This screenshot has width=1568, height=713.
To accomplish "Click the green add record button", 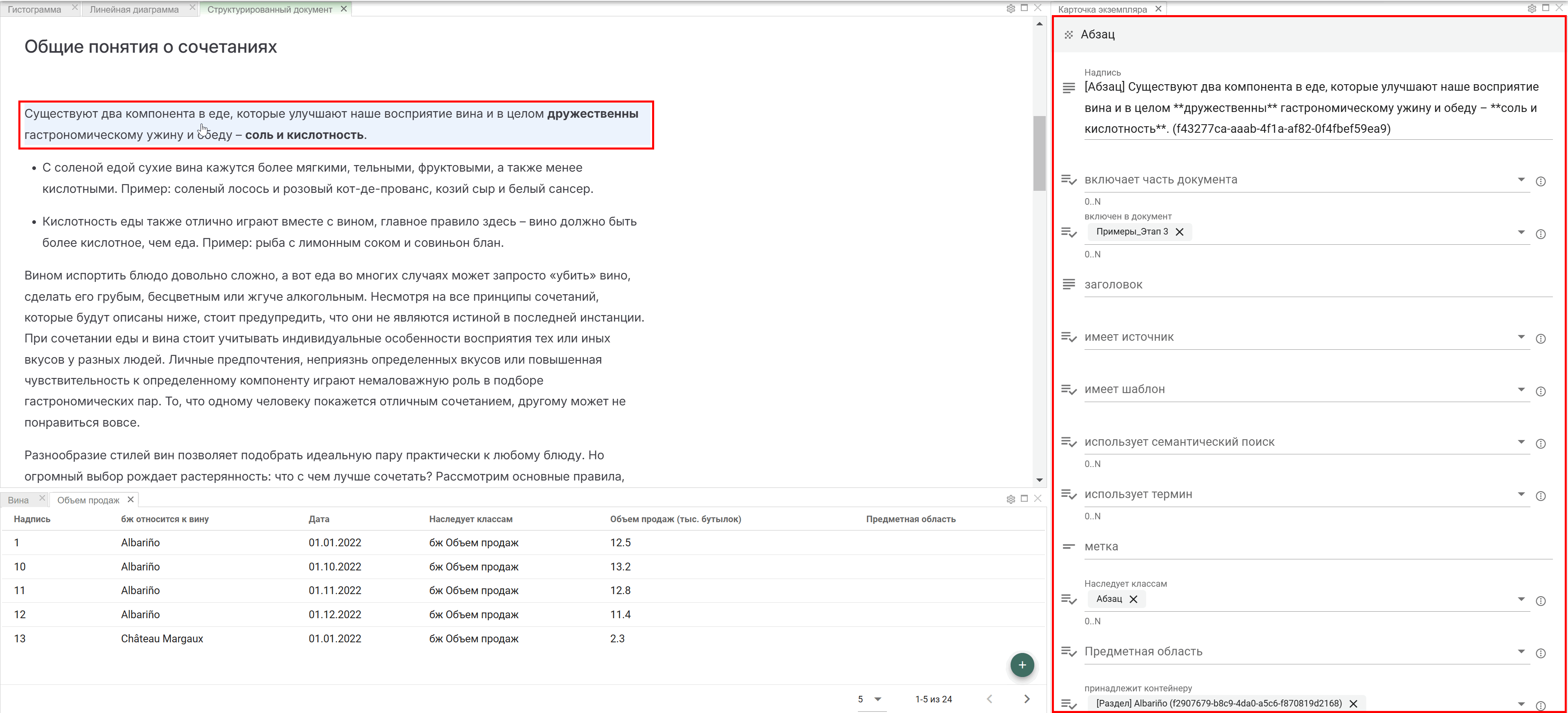I will [1022, 665].
